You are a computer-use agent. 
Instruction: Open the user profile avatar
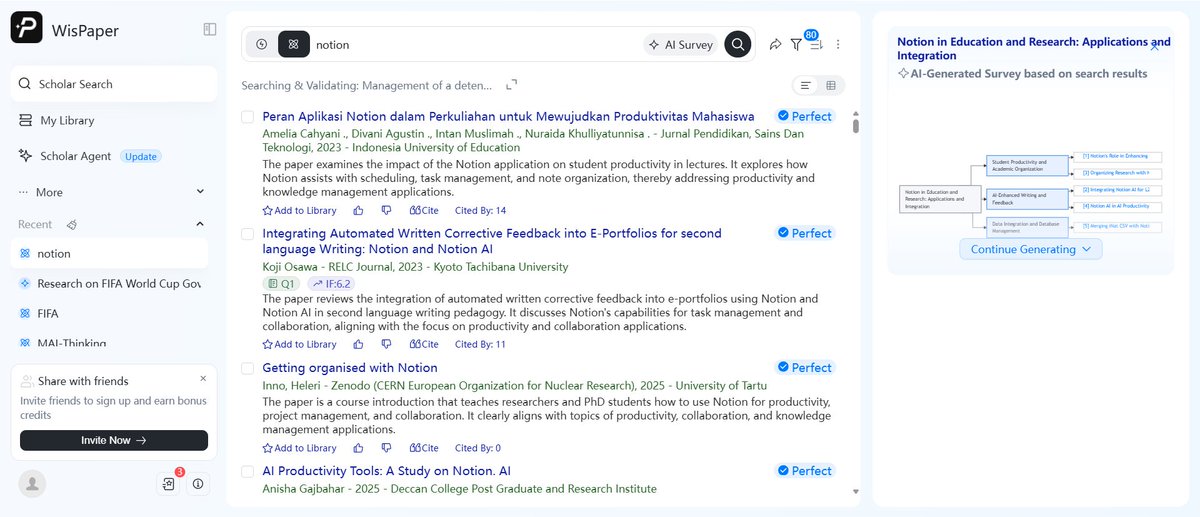(33, 483)
